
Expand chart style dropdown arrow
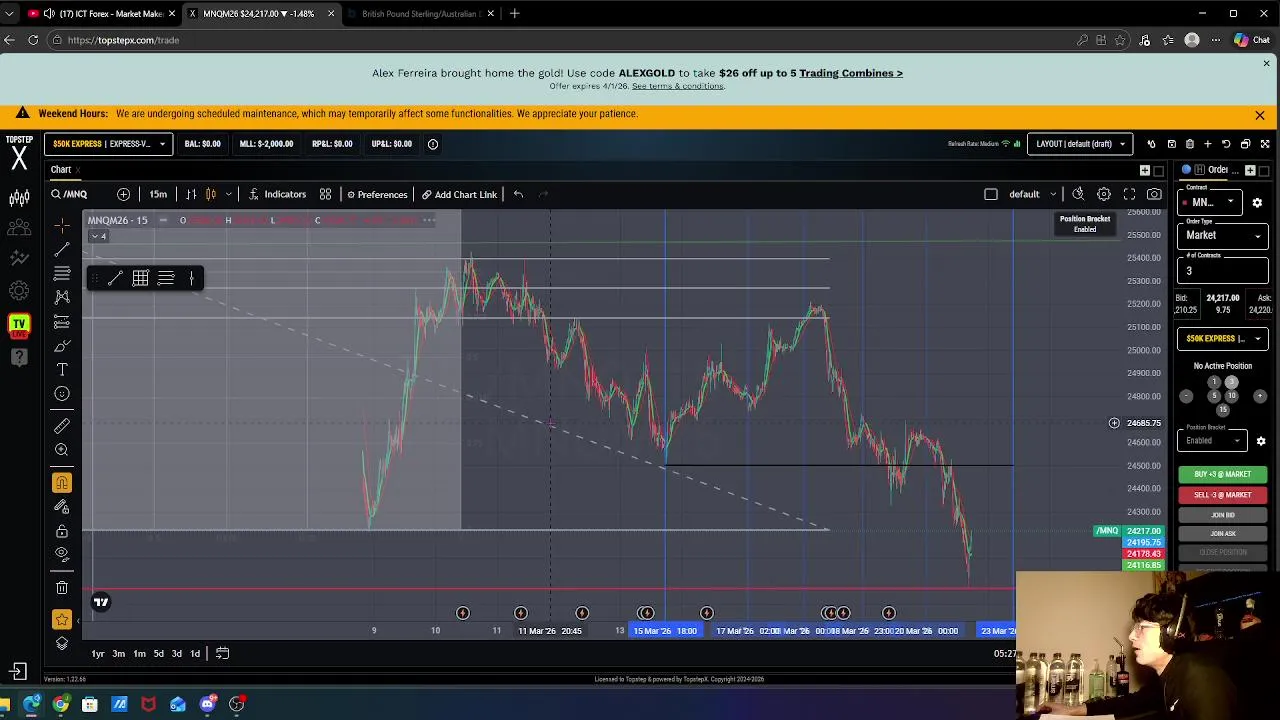coord(229,194)
